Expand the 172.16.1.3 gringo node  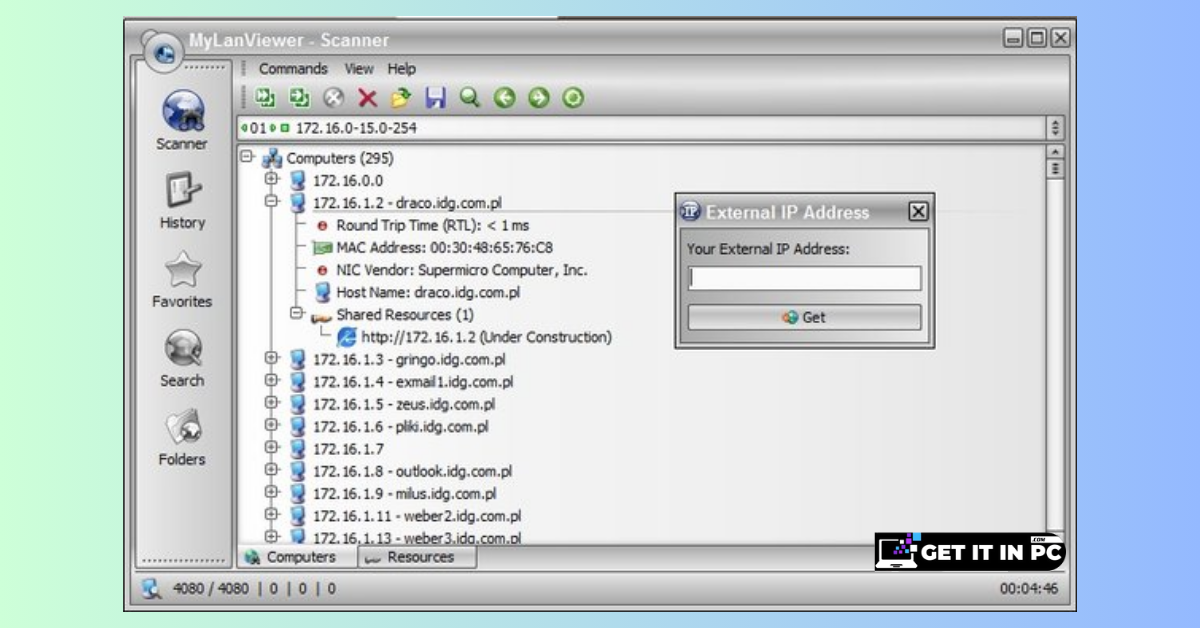point(271,358)
